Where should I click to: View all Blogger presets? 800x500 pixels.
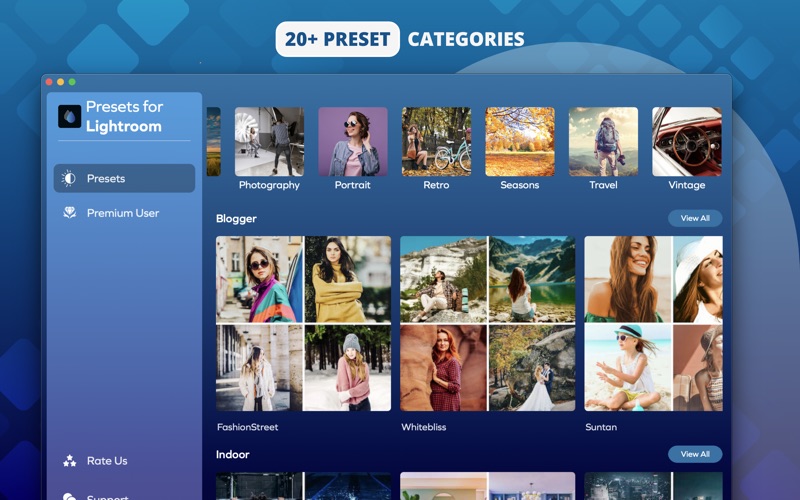click(695, 218)
